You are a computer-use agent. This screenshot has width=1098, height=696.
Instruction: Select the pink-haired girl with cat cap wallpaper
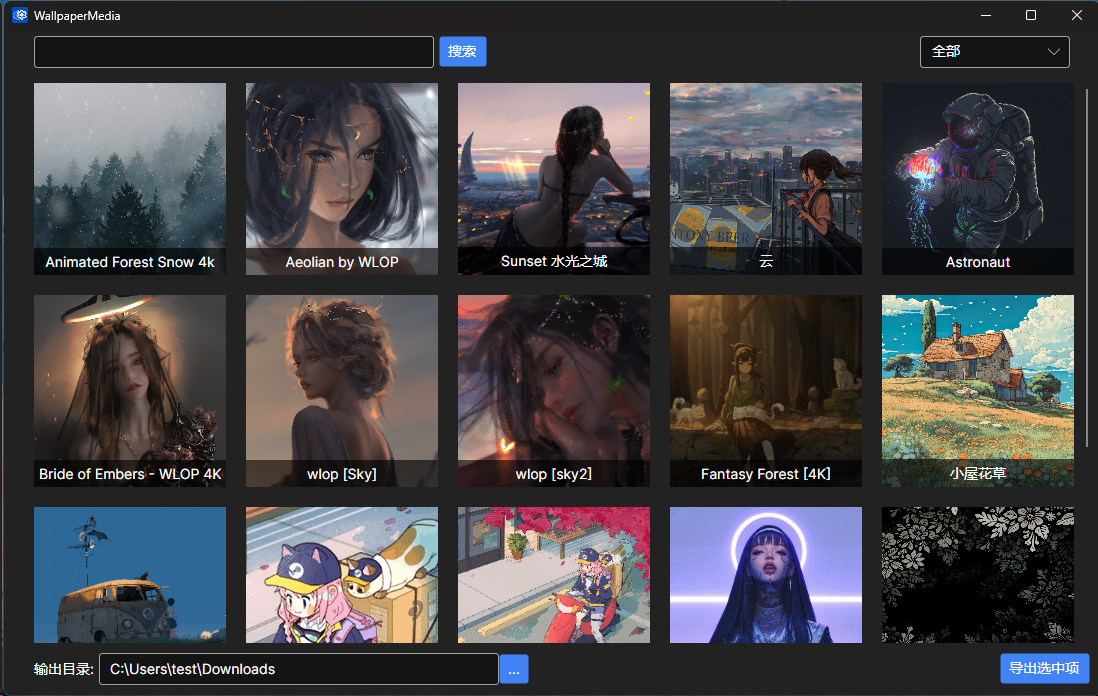[x=342, y=575]
